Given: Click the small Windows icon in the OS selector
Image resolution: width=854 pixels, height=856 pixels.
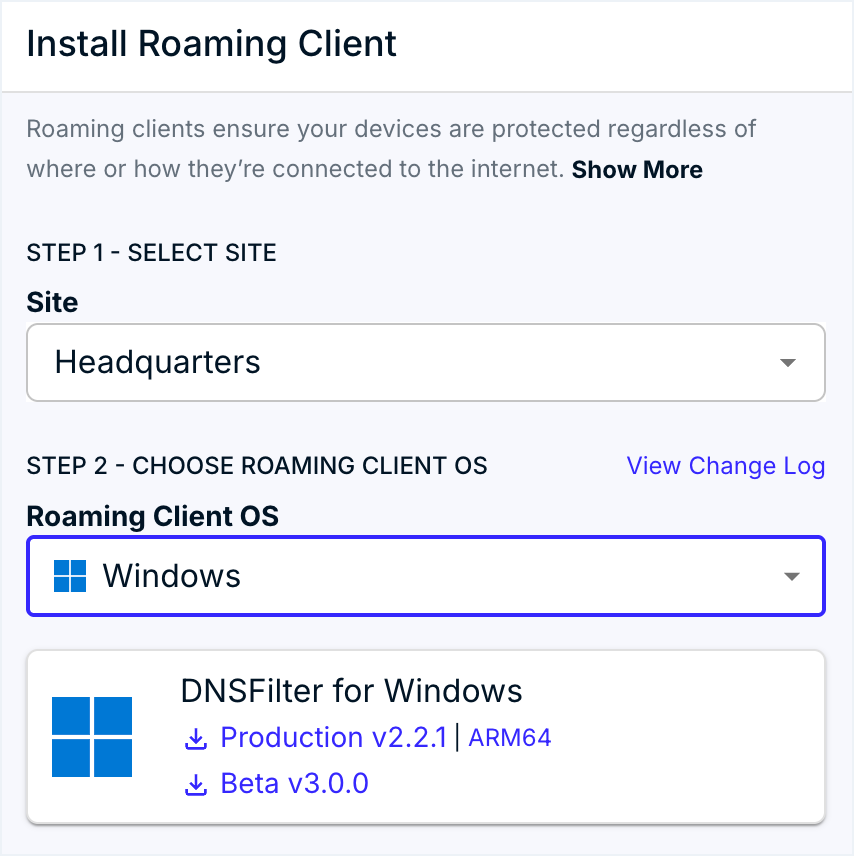Looking at the screenshot, I should point(70,576).
